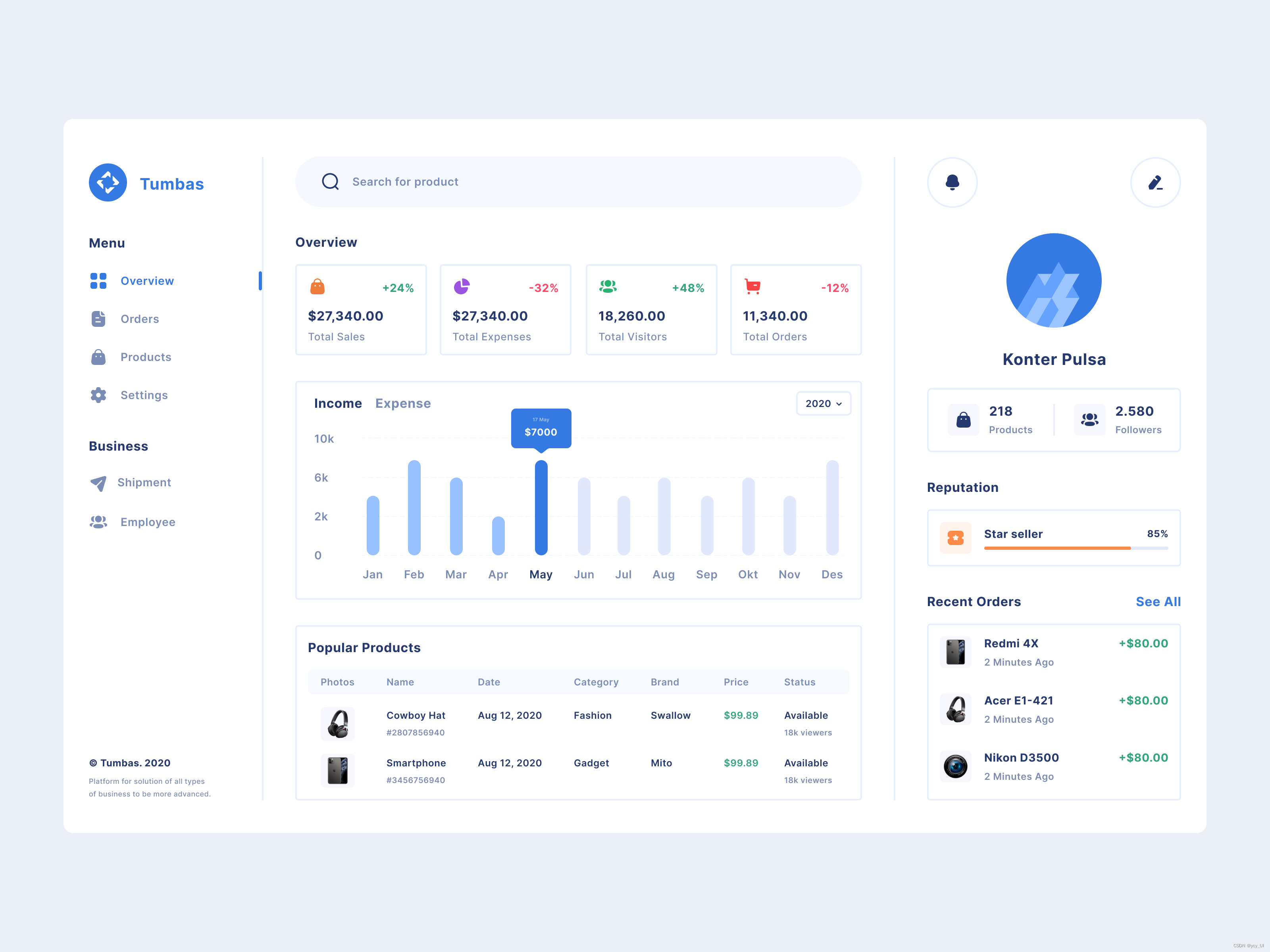This screenshot has width=1270, height=952.
Task: Click the May bar in the chart
Action: click(541, 508)
